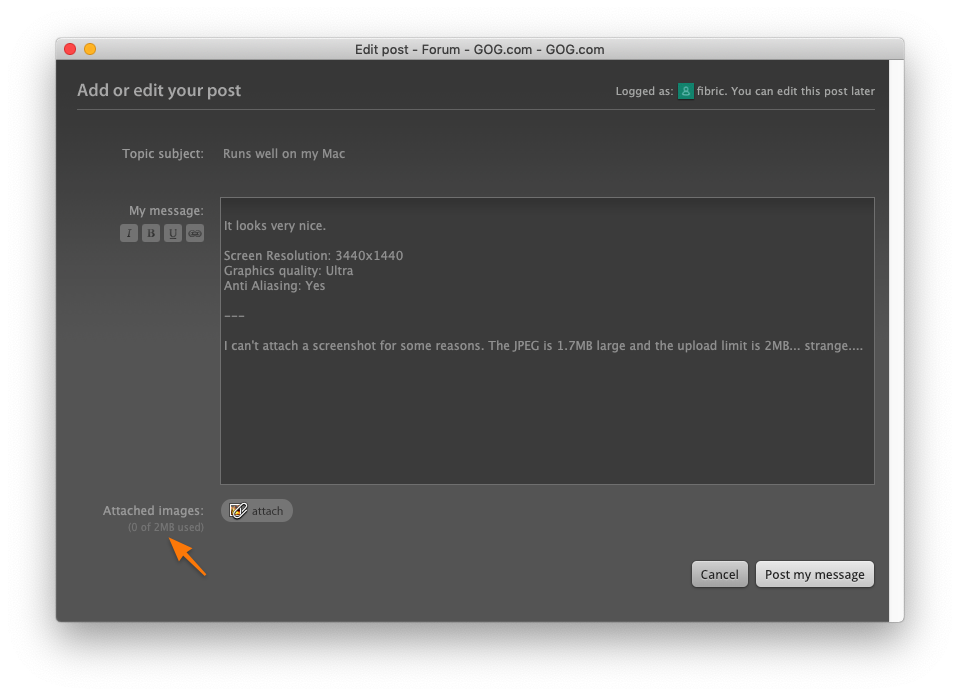The image size is (960, 696).
Task: Minimize the window with the yellow button
Action: [x=90, y=49]
